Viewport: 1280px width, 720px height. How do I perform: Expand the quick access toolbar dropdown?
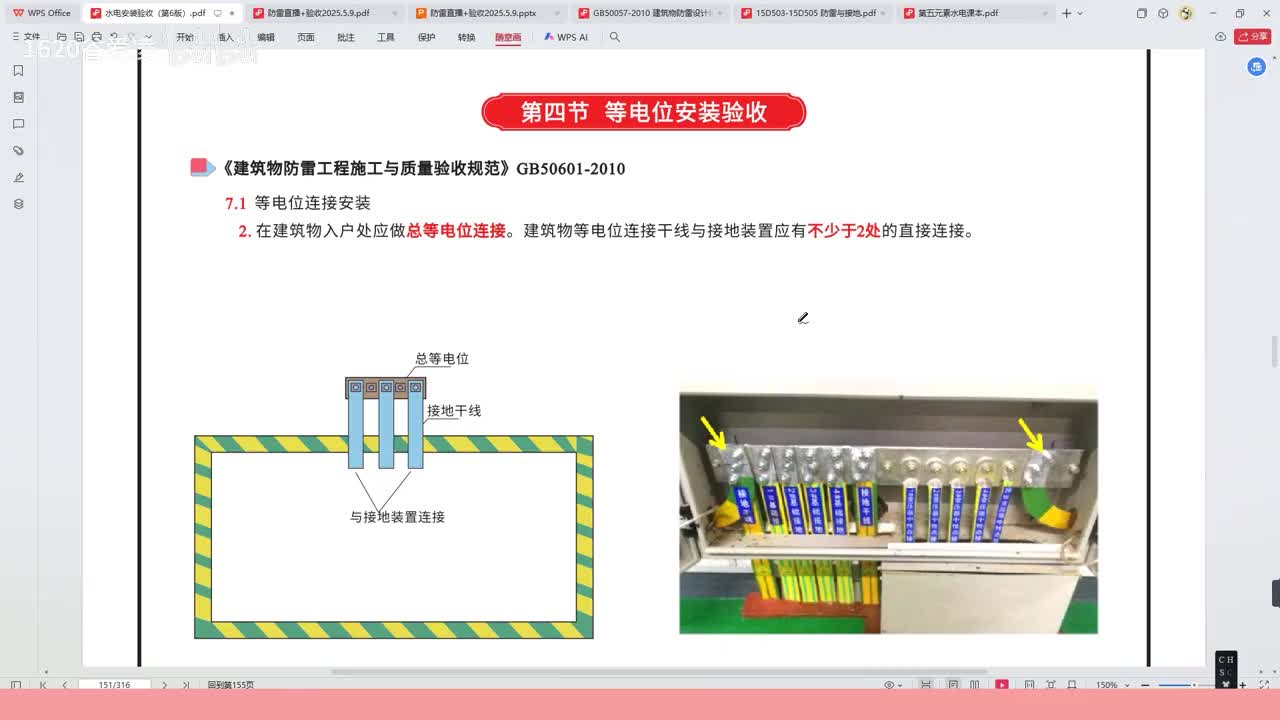tap(149, 37)
